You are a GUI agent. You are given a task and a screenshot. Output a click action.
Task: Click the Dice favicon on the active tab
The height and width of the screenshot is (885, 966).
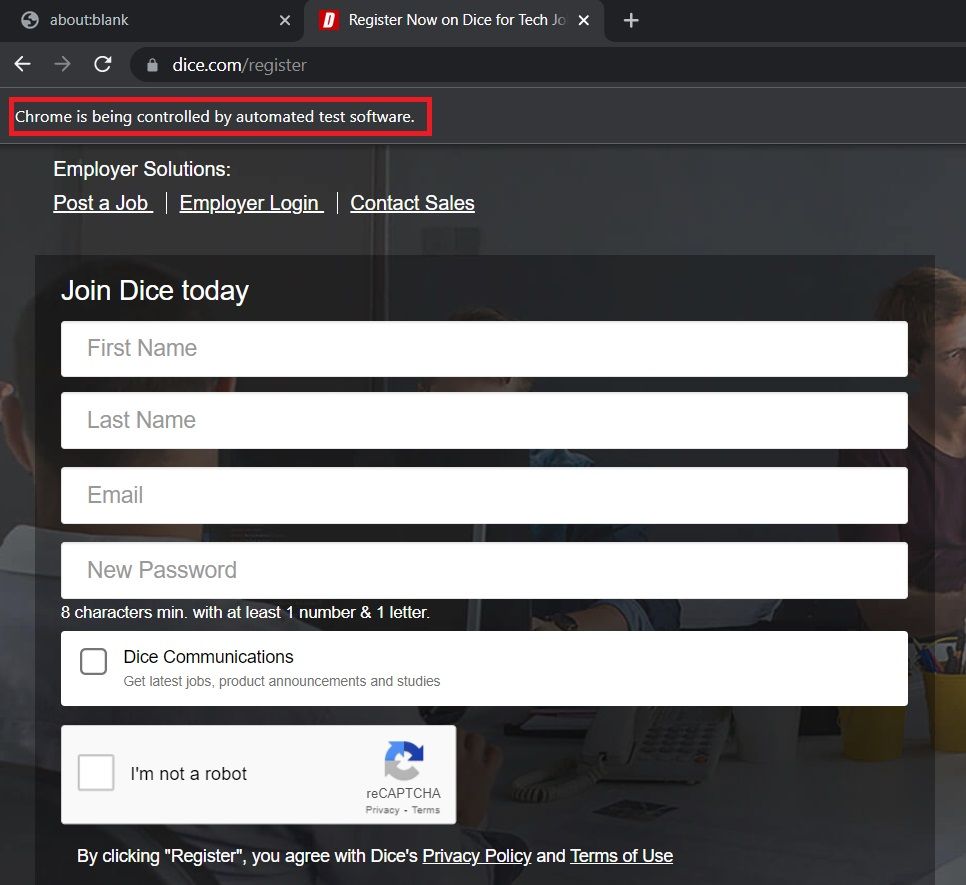[329, 20]
